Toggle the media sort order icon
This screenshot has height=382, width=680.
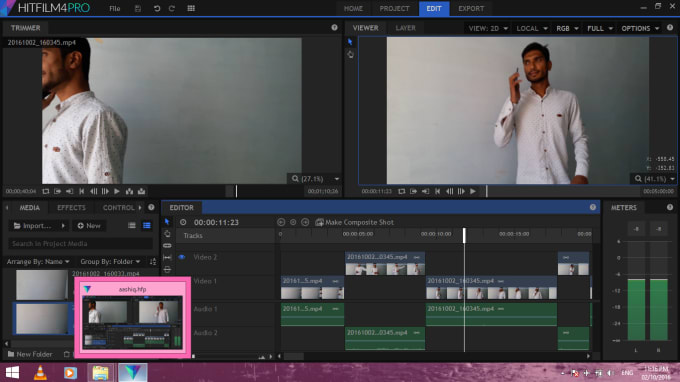tap(153, 261)
